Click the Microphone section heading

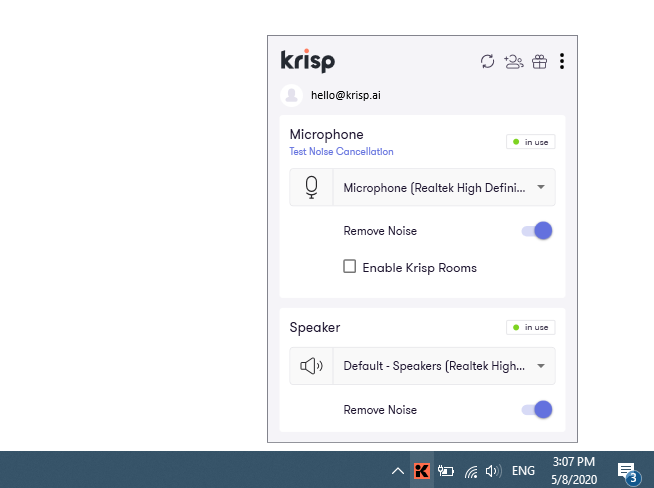tap(327, 134)
